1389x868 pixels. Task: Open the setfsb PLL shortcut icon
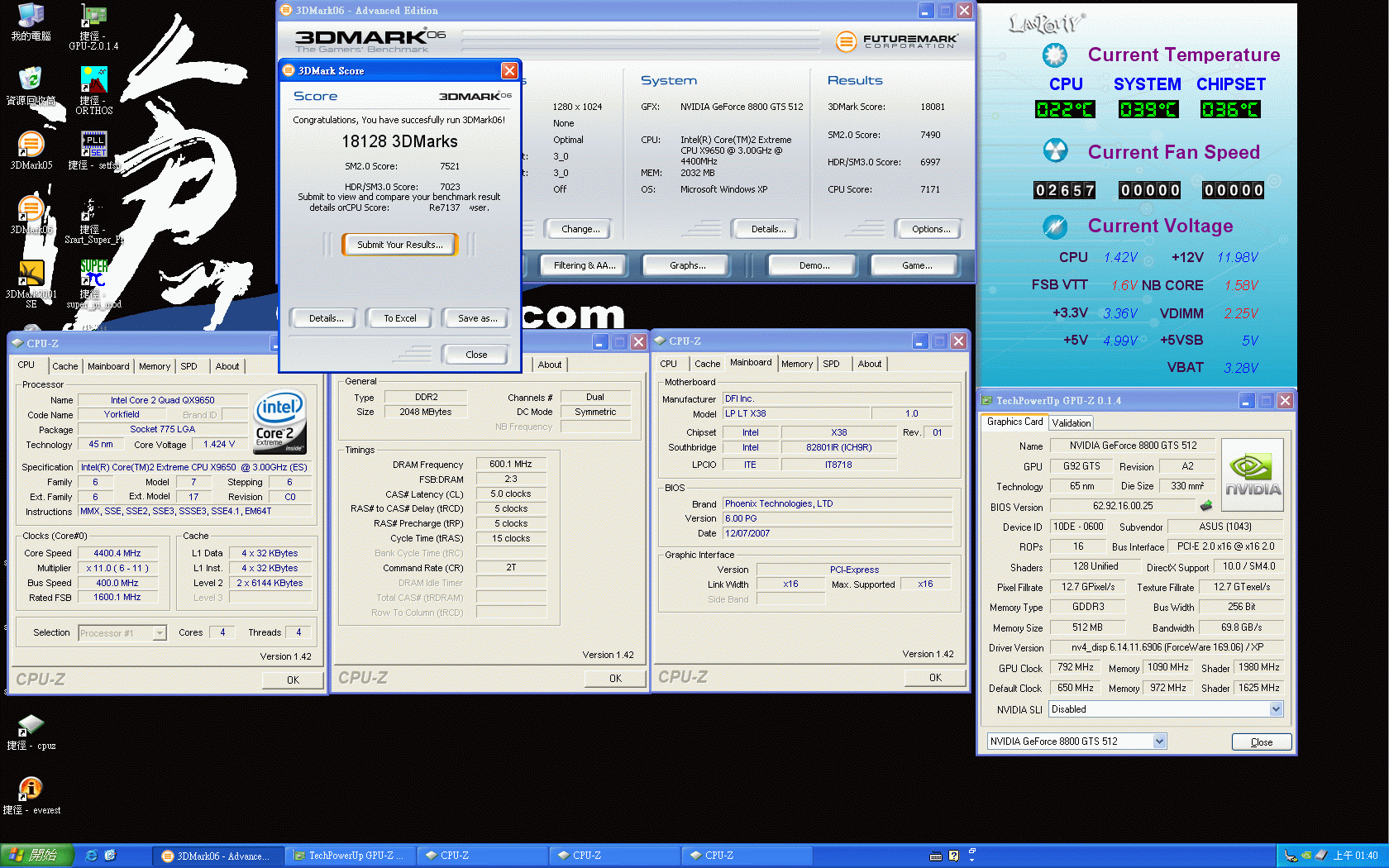point(93,150)
